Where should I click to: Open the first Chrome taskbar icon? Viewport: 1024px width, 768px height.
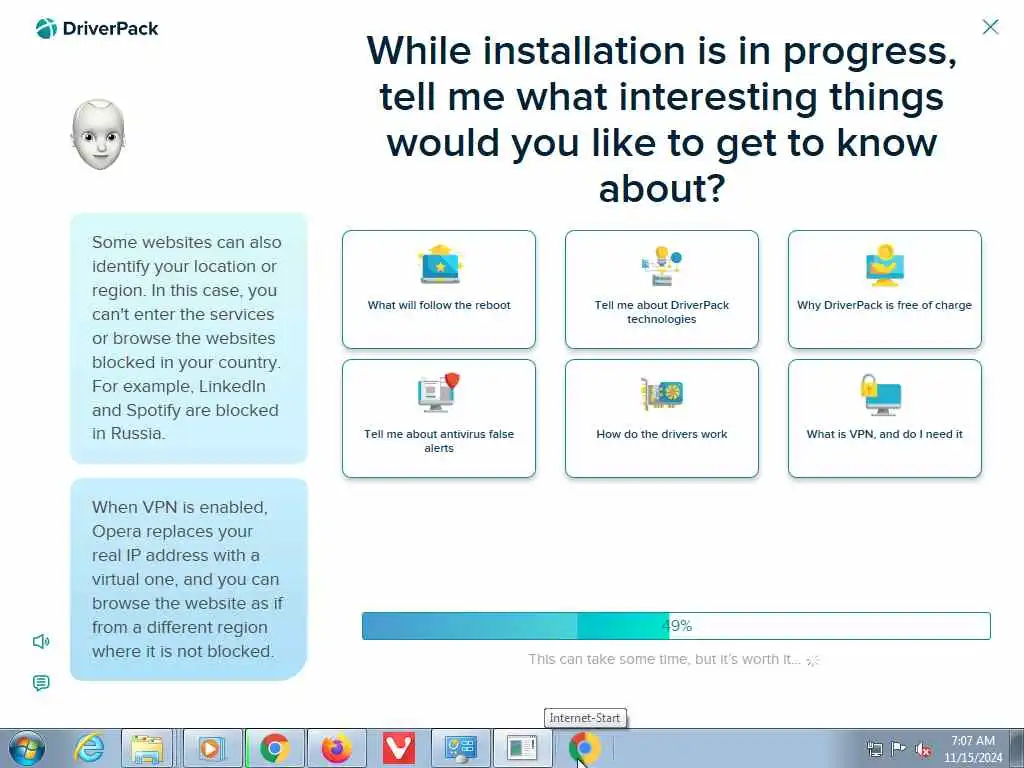[x=275, y=748]
